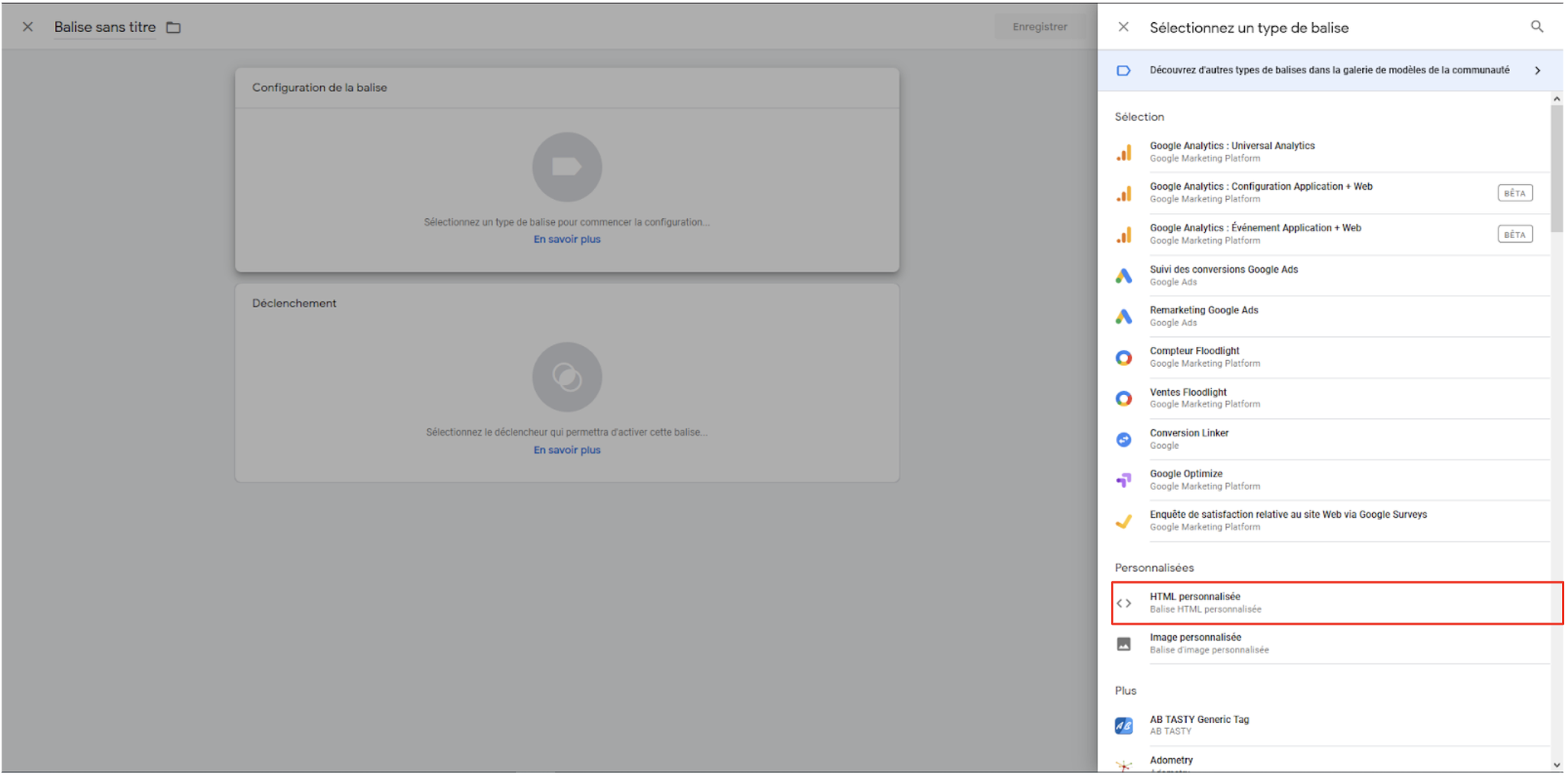The image size is (1568, 775).
Task: Open En savoir plus link under Déclenchement
Action: click(x=567, y=450)
